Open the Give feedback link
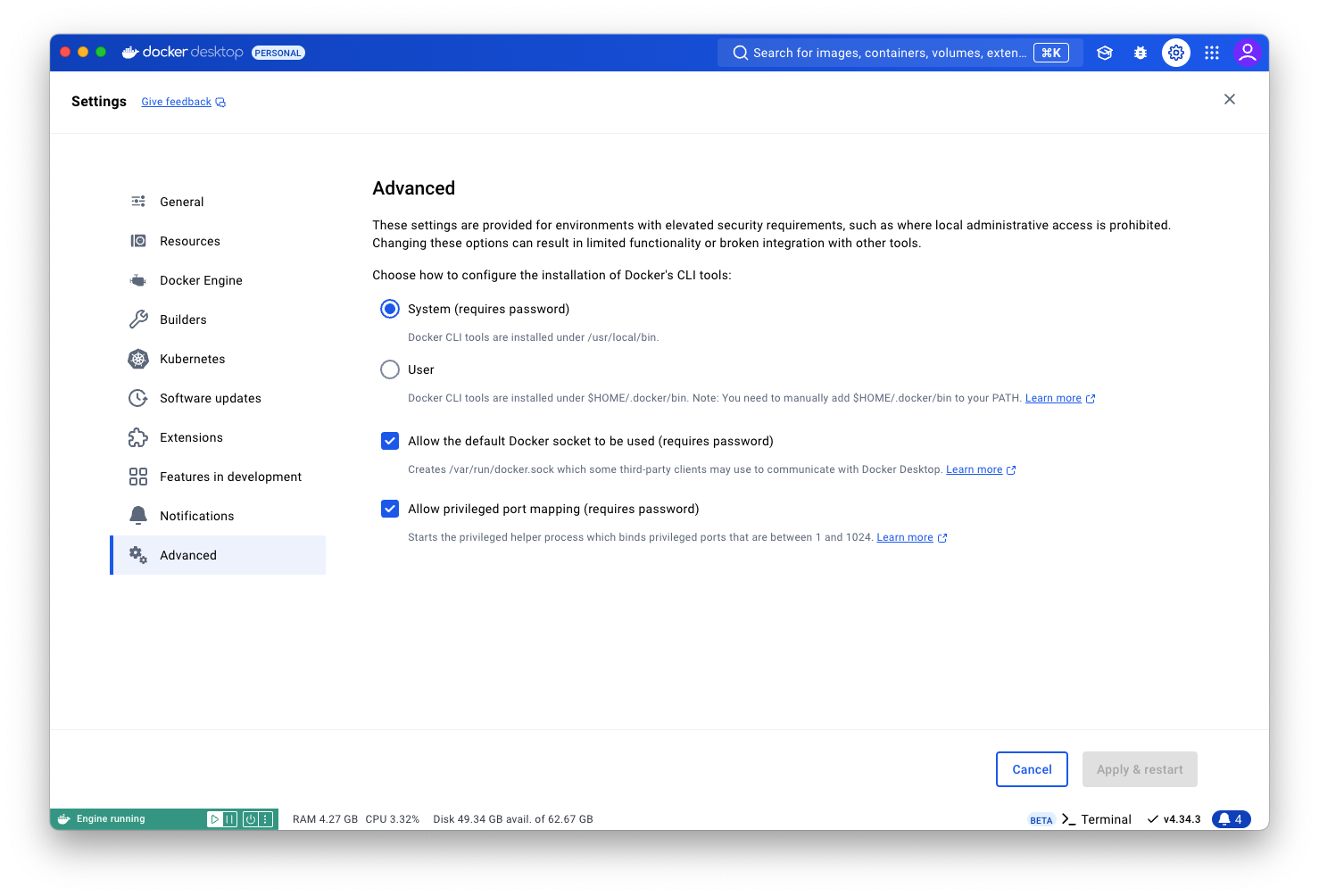Image resolution: width=1319 pixels, height=896 pixels. point(176,101)
